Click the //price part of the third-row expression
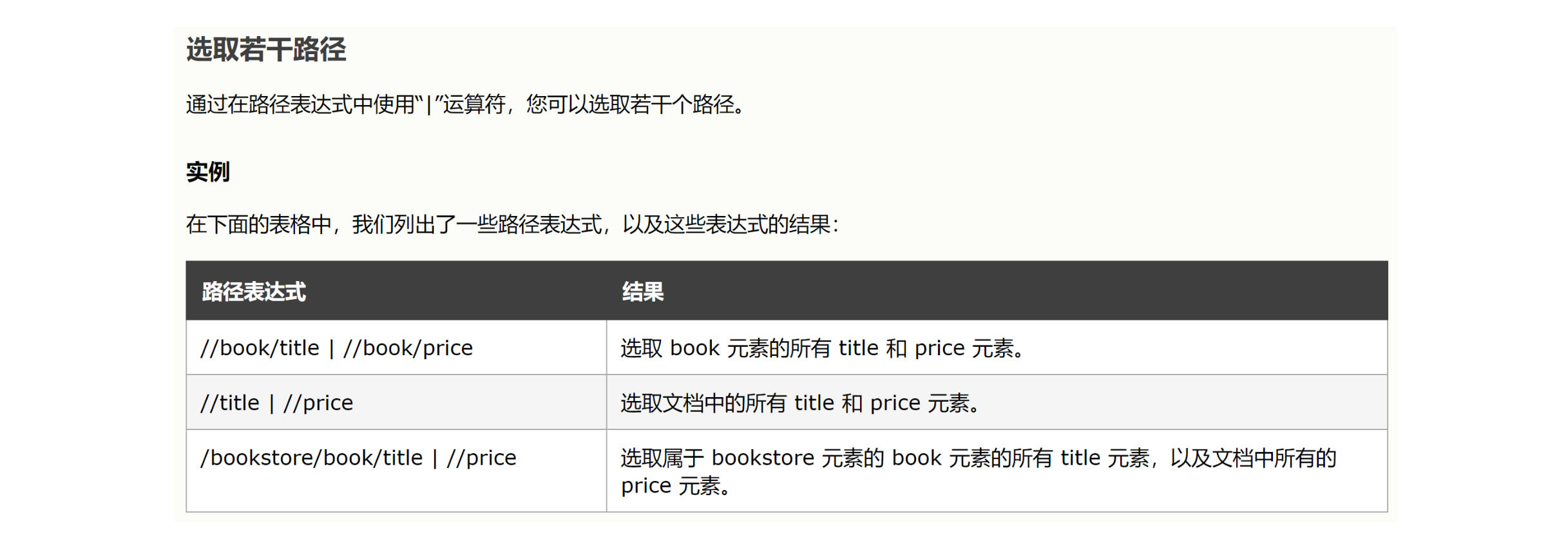The image size is (1568, 557). coord(482,458)
